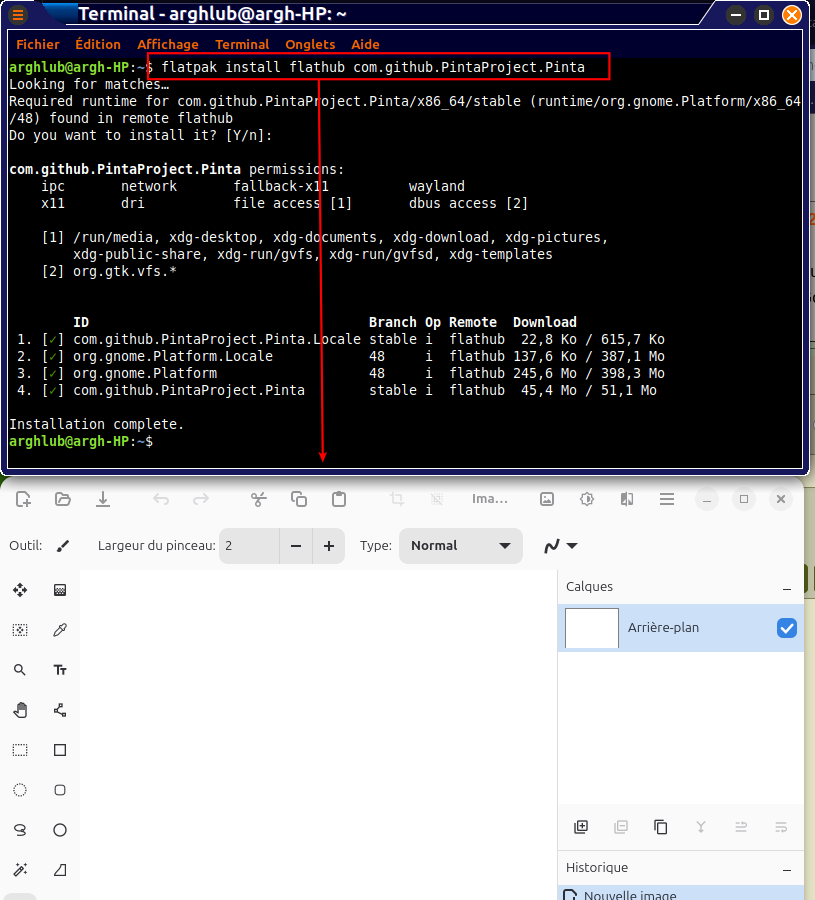
Task: Select the Lasso Select tool
Action: (20, 830)
